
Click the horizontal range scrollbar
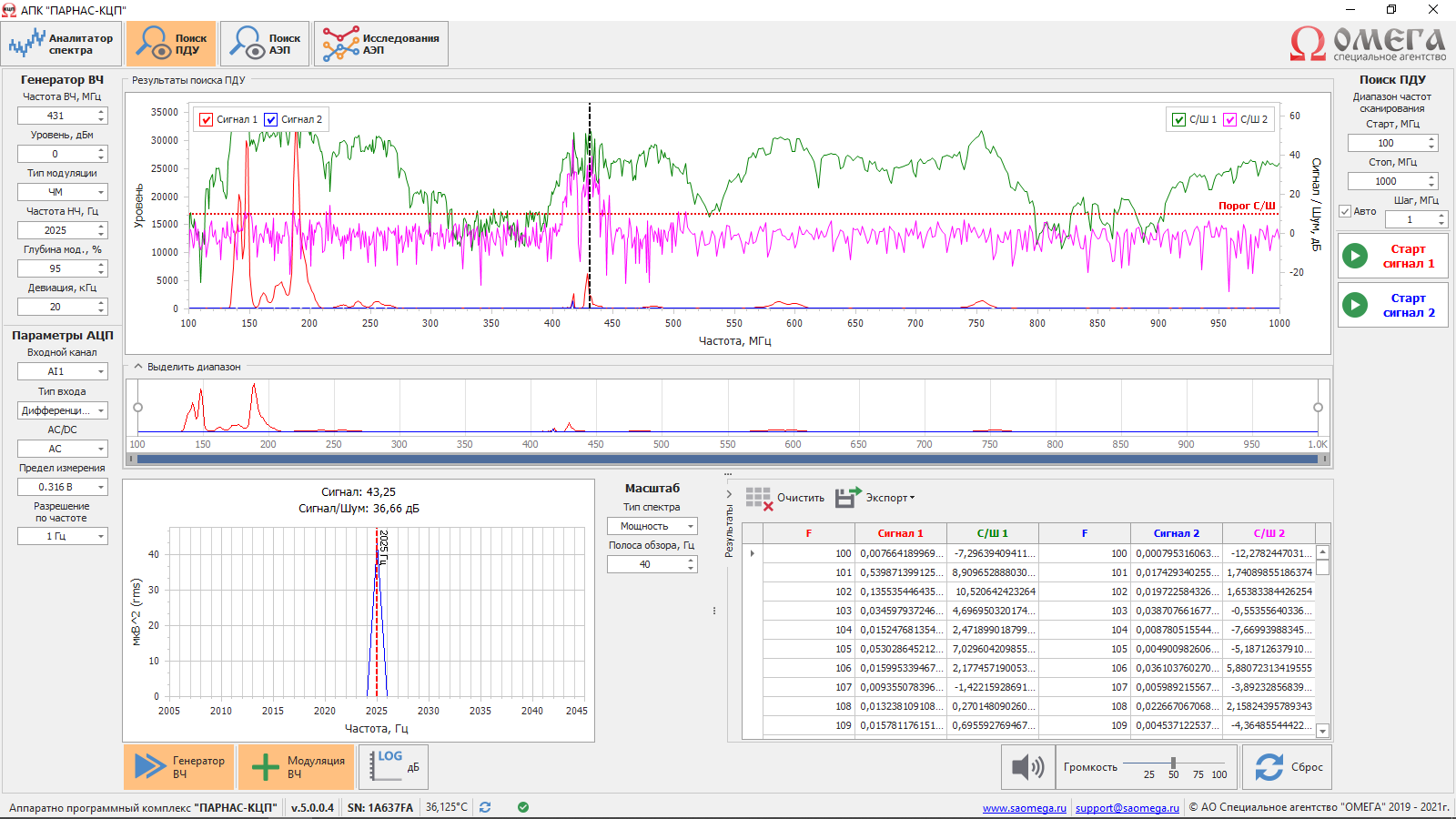point(728,459)
